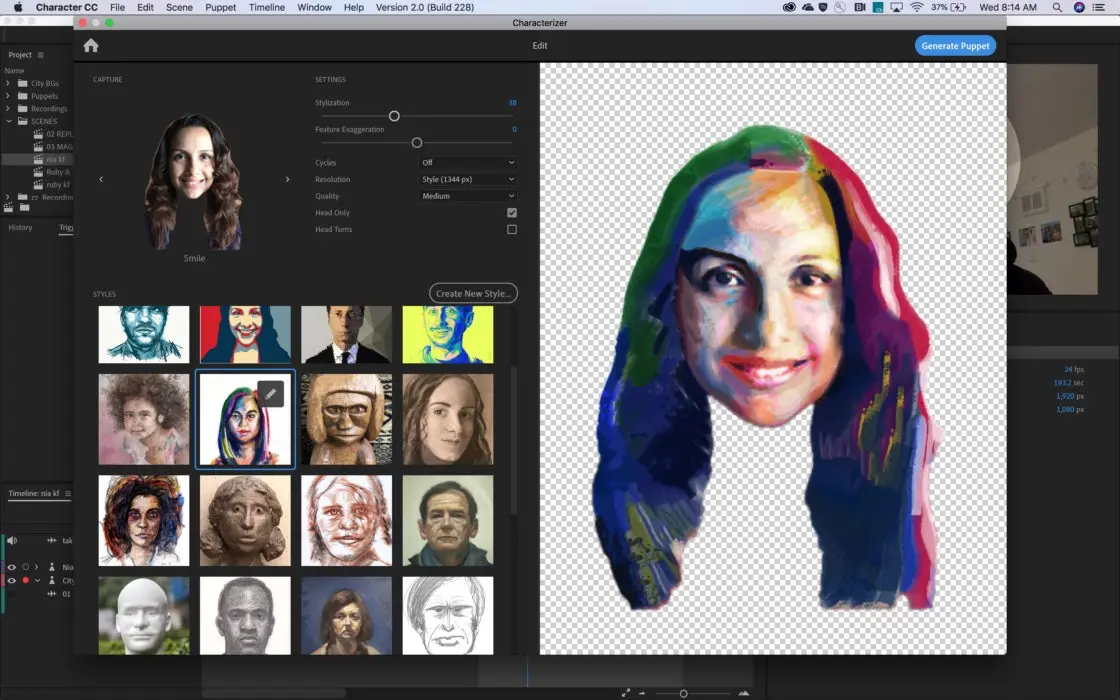Enable the Head Turns checkbox
This screenshot has height=700, width=1120.
point(511,229)
